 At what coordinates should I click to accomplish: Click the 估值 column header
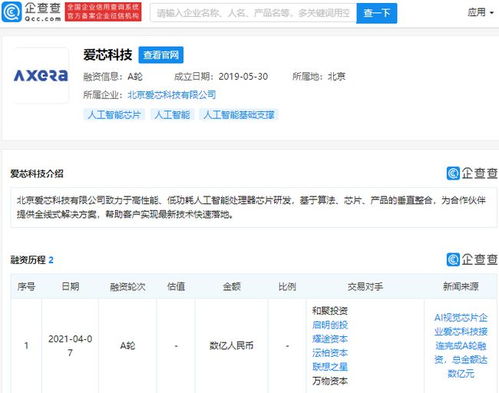[x=176, y=287]
